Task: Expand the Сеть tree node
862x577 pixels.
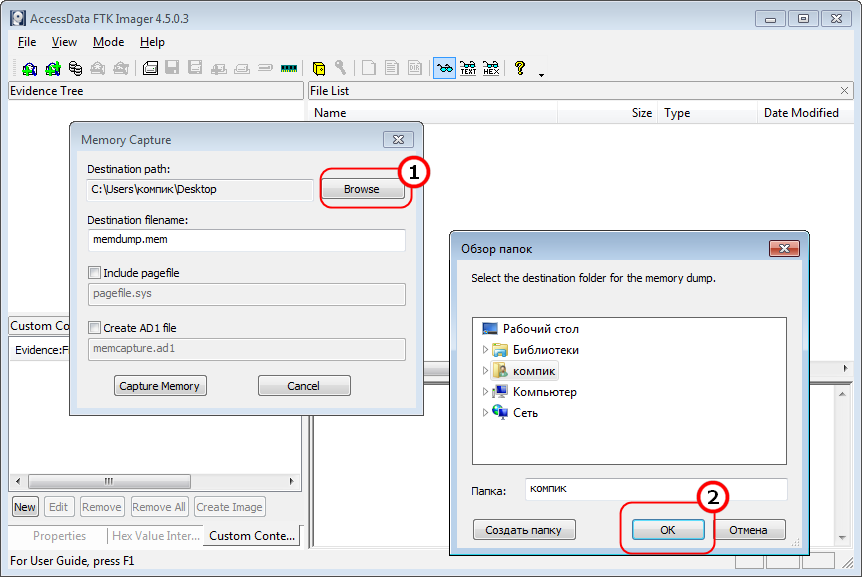Action: point(485,412)
